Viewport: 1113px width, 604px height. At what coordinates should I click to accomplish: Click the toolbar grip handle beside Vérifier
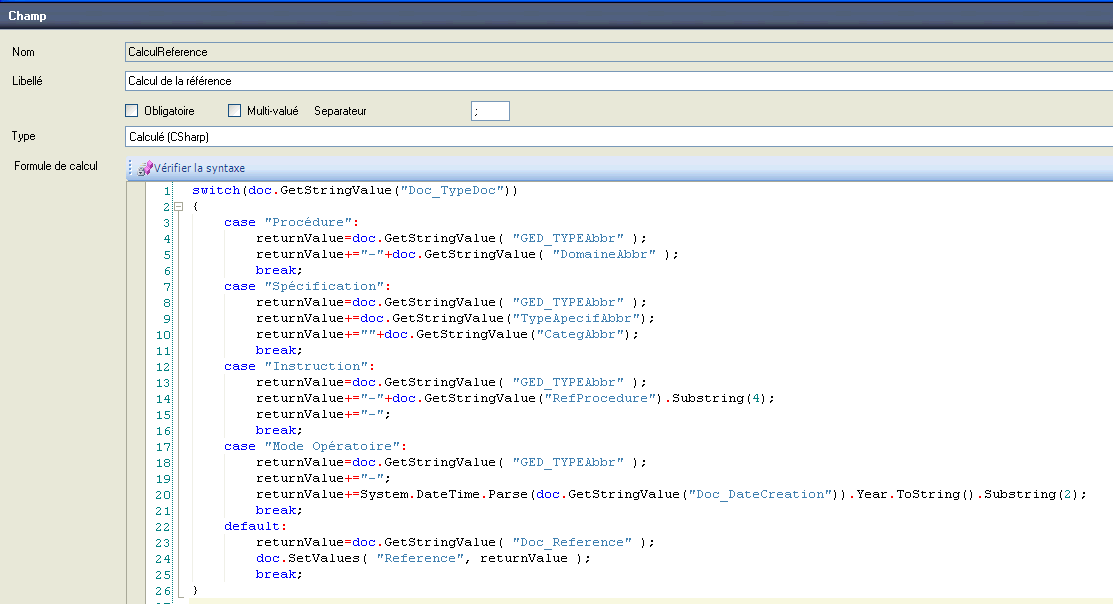coord(130,168)
